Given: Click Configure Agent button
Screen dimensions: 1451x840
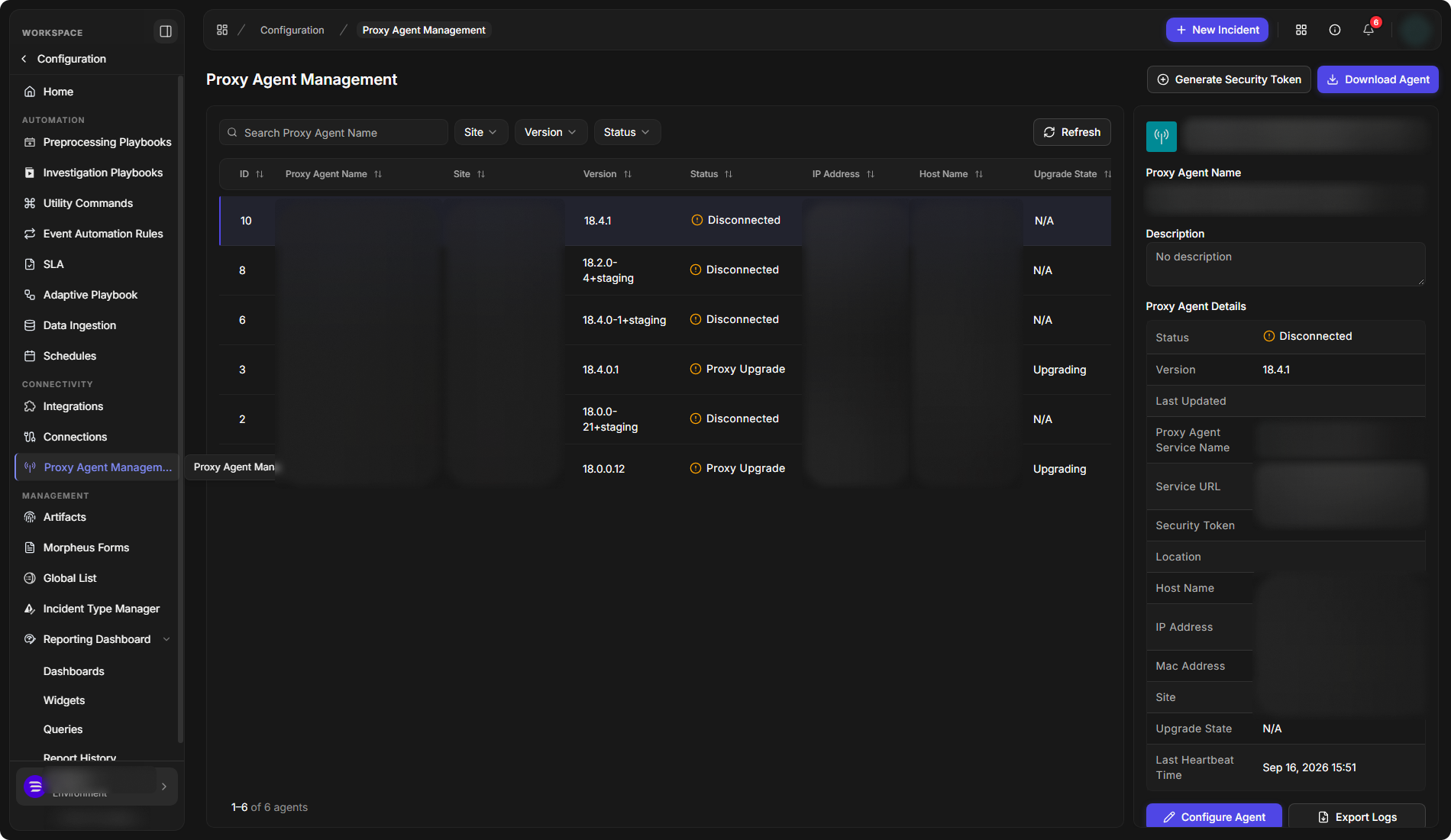Looking at the screenshot, I should click(x=1214, y=816).
